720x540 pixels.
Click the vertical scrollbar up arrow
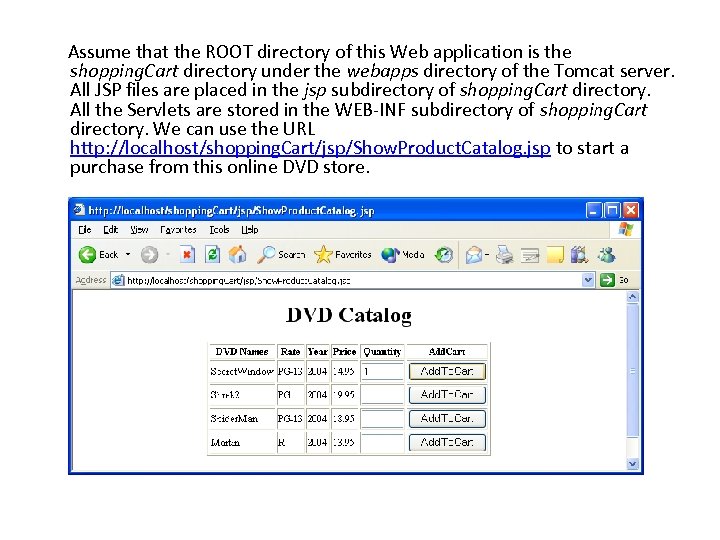click(x=632, y=297)
